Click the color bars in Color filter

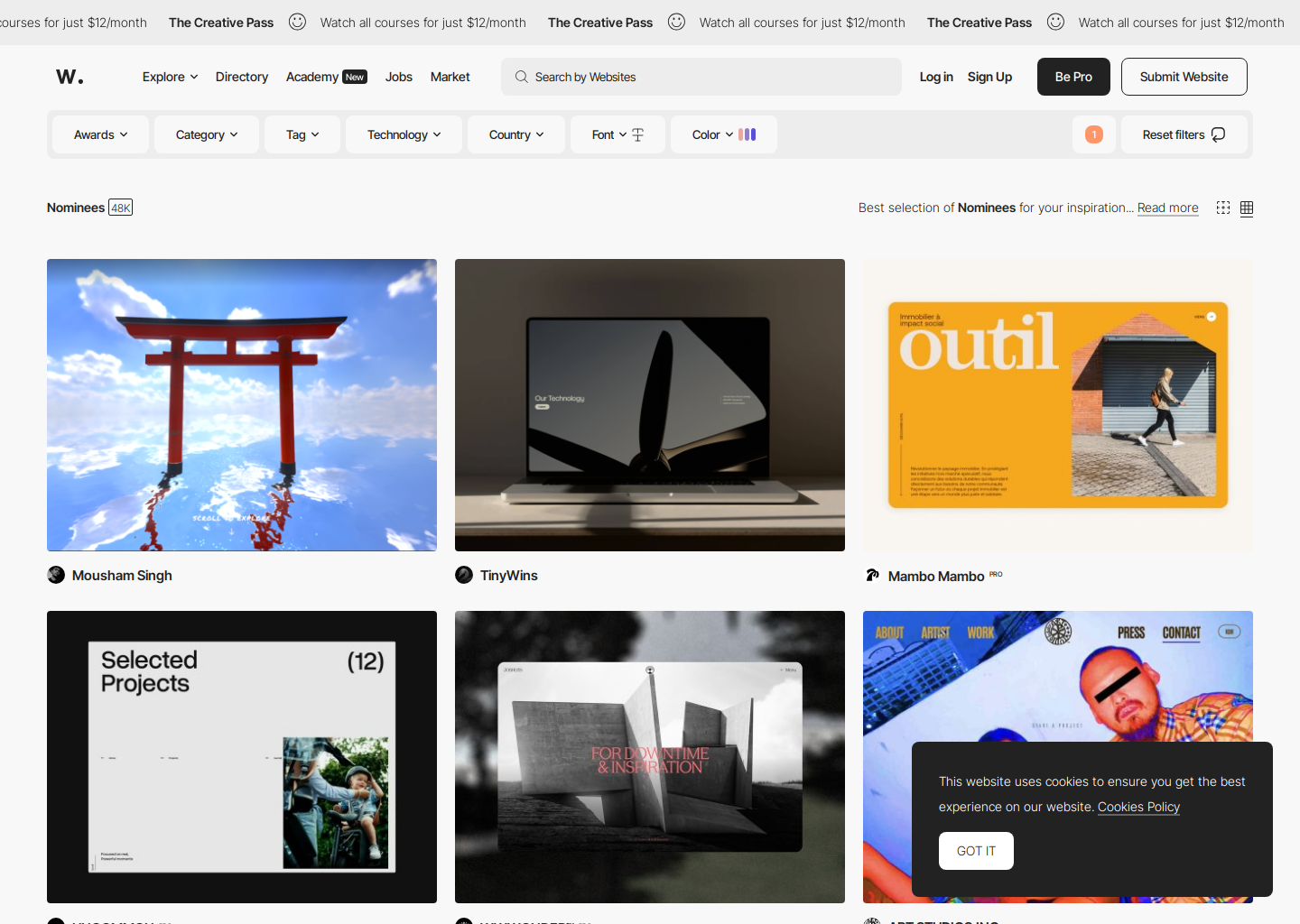click(747, 134)
